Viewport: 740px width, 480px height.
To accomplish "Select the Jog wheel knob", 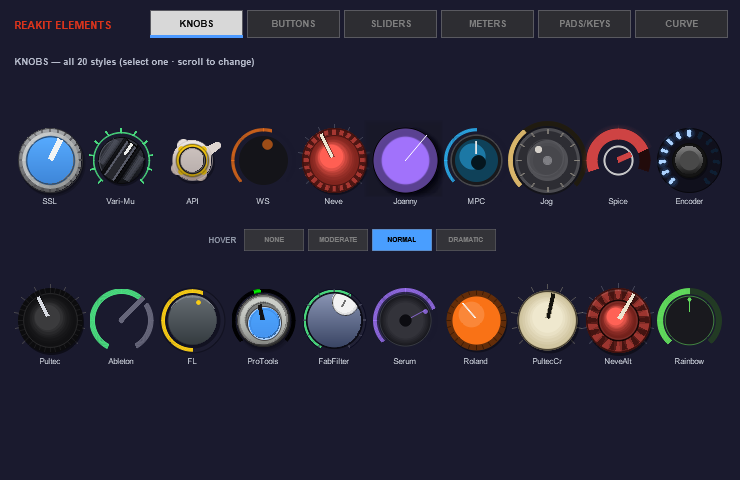I will (x=547, y=160).
